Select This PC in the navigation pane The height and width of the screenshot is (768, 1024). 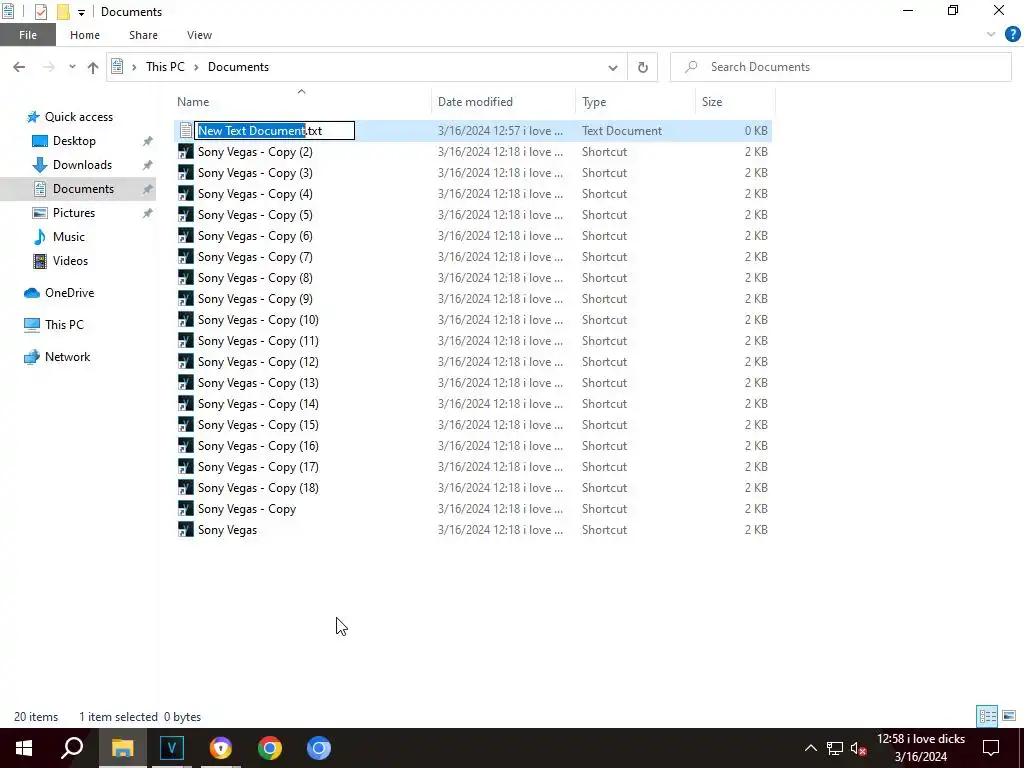click(64, 325)
